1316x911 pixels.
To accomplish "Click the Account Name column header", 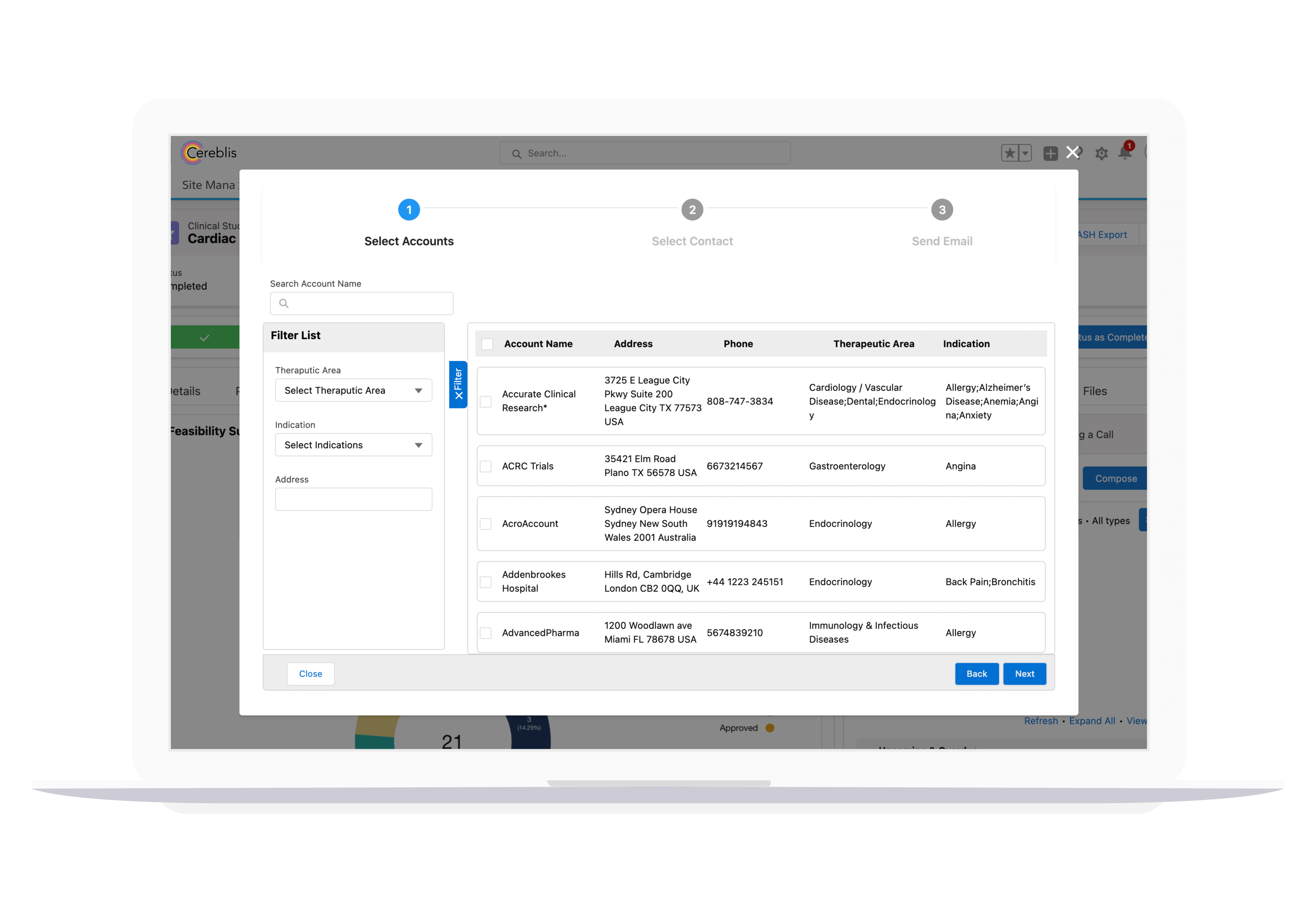I will tap(538, 344).
